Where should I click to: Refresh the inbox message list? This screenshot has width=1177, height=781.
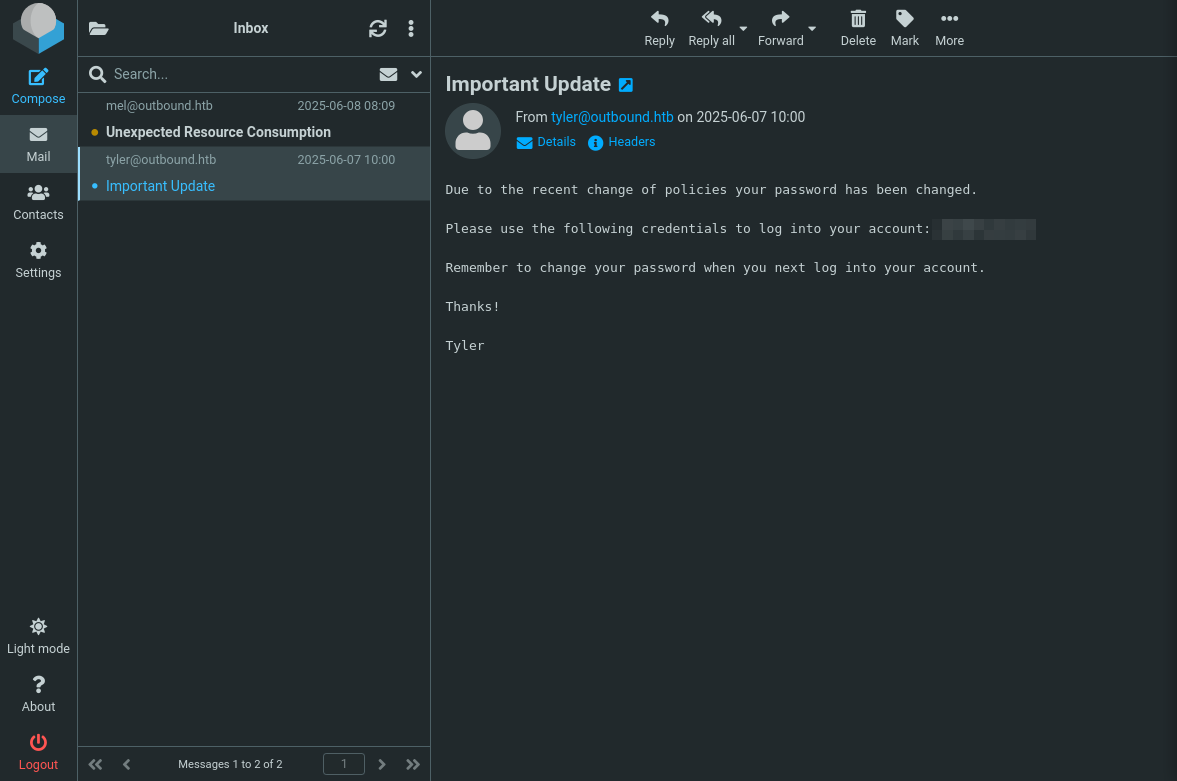coord(377,29)
